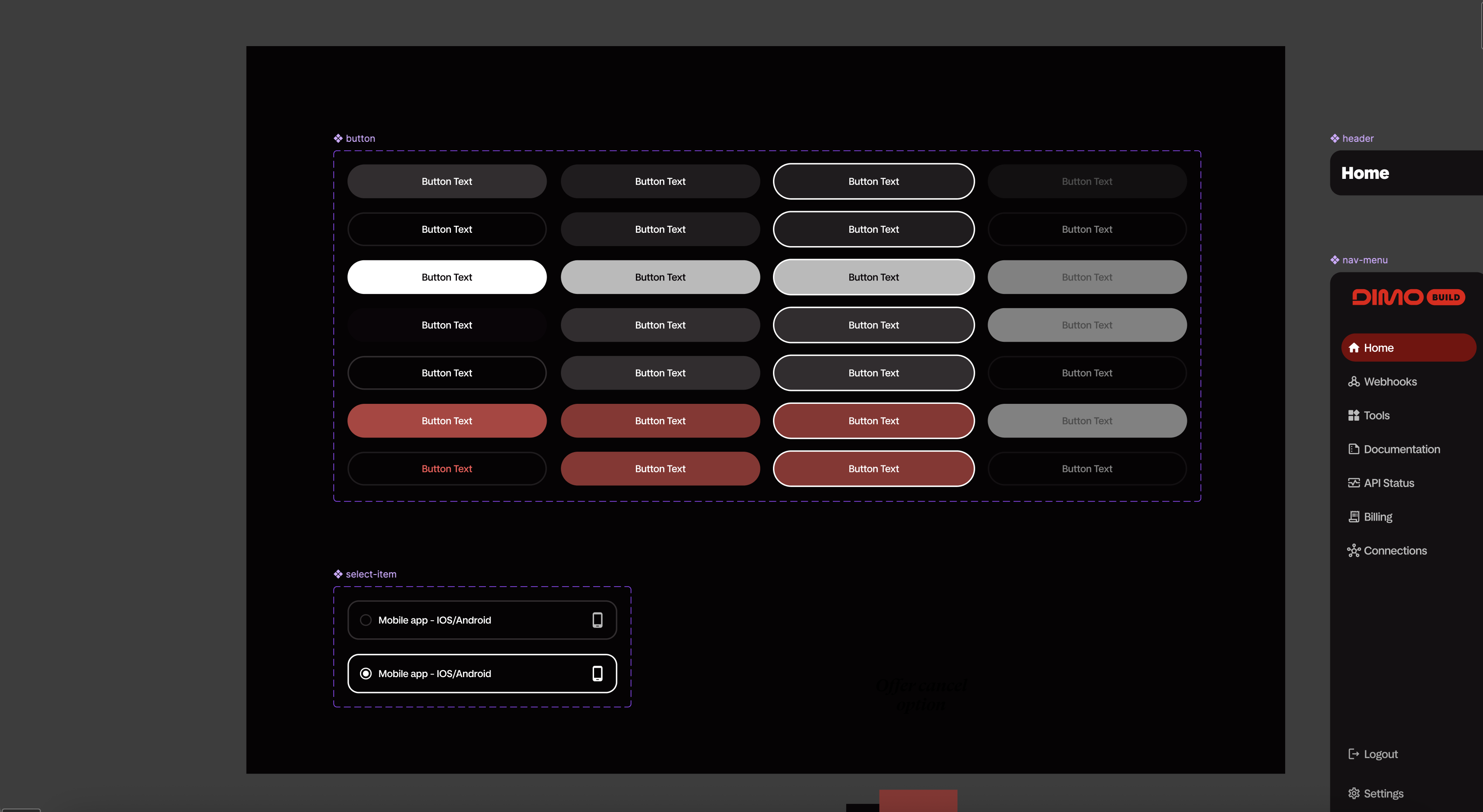Open Documentation via its page icon

click(1354, 449)
